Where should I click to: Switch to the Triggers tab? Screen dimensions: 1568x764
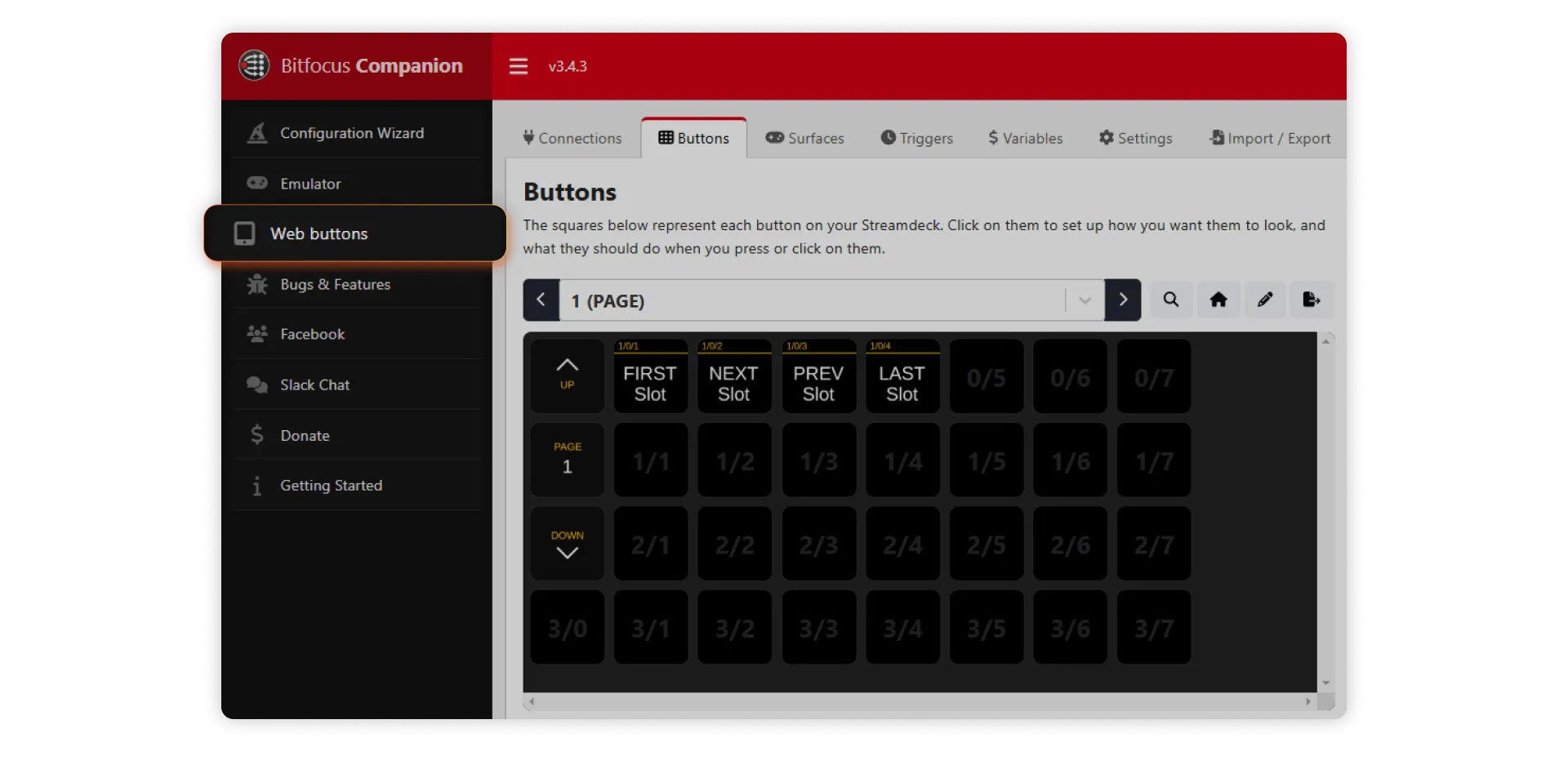click(x=917, y=138)
